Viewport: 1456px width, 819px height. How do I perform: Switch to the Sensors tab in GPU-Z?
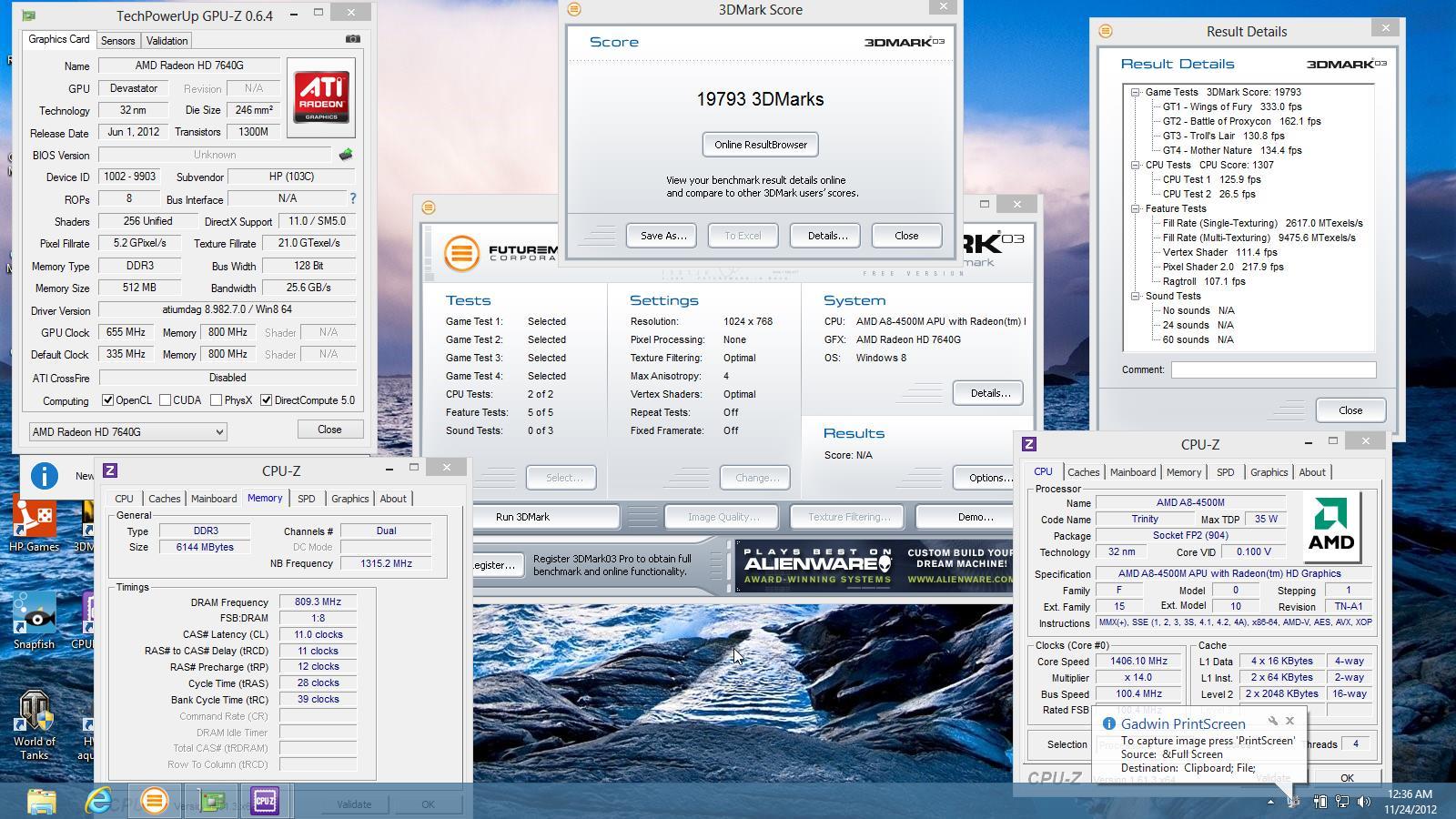coord(117,41)
